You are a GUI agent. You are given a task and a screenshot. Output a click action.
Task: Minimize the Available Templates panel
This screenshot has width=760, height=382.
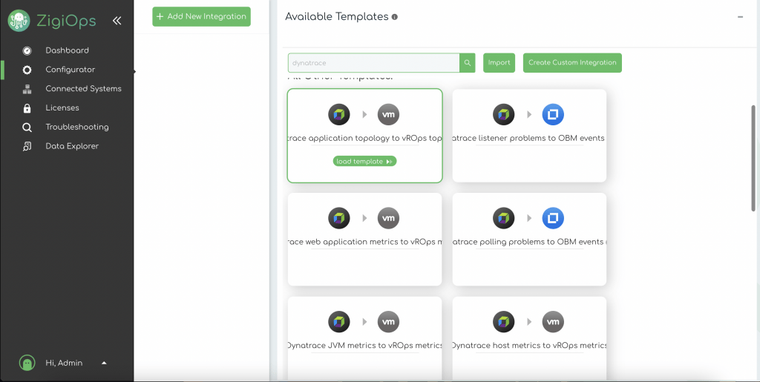click(740, 17)
